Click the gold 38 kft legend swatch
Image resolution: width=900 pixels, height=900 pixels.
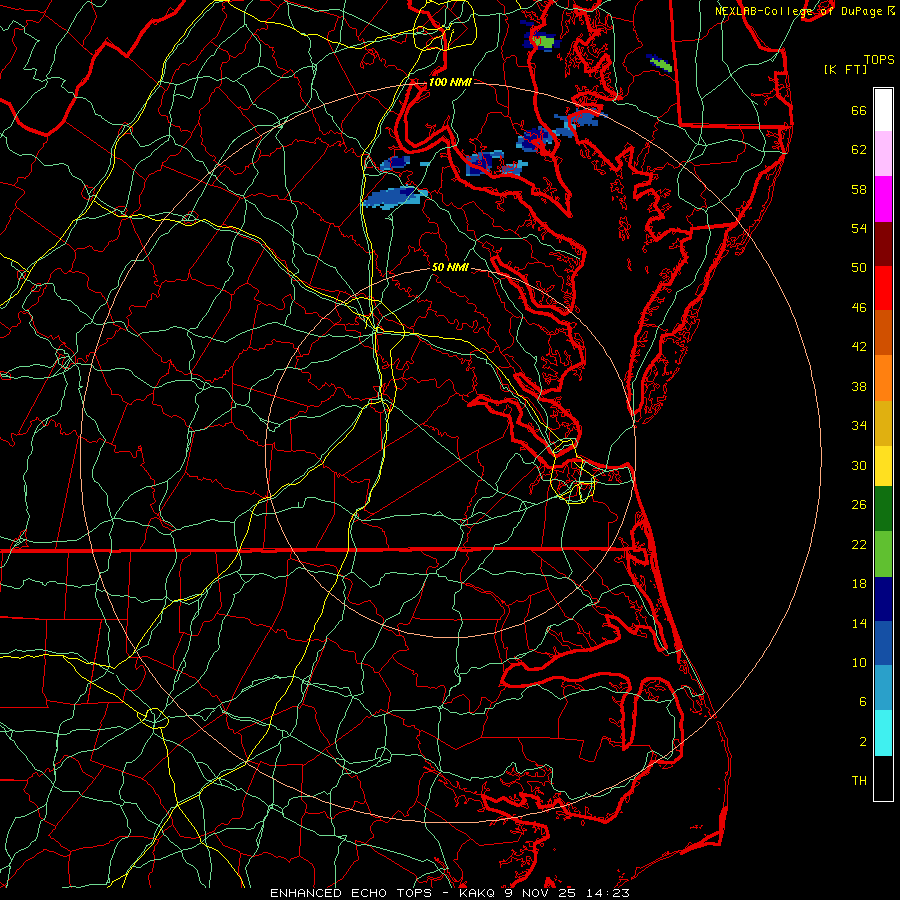point(883,423)
